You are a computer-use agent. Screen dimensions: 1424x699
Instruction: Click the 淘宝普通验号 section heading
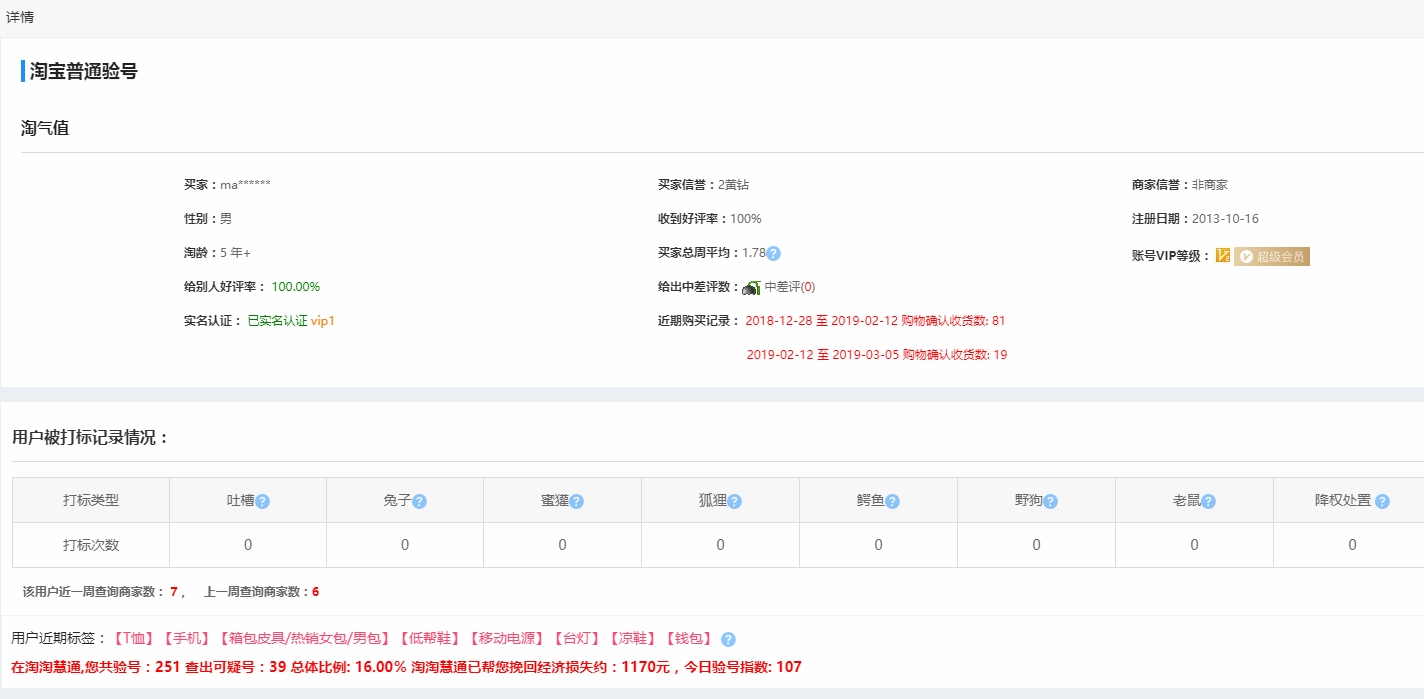coord(84,71)
